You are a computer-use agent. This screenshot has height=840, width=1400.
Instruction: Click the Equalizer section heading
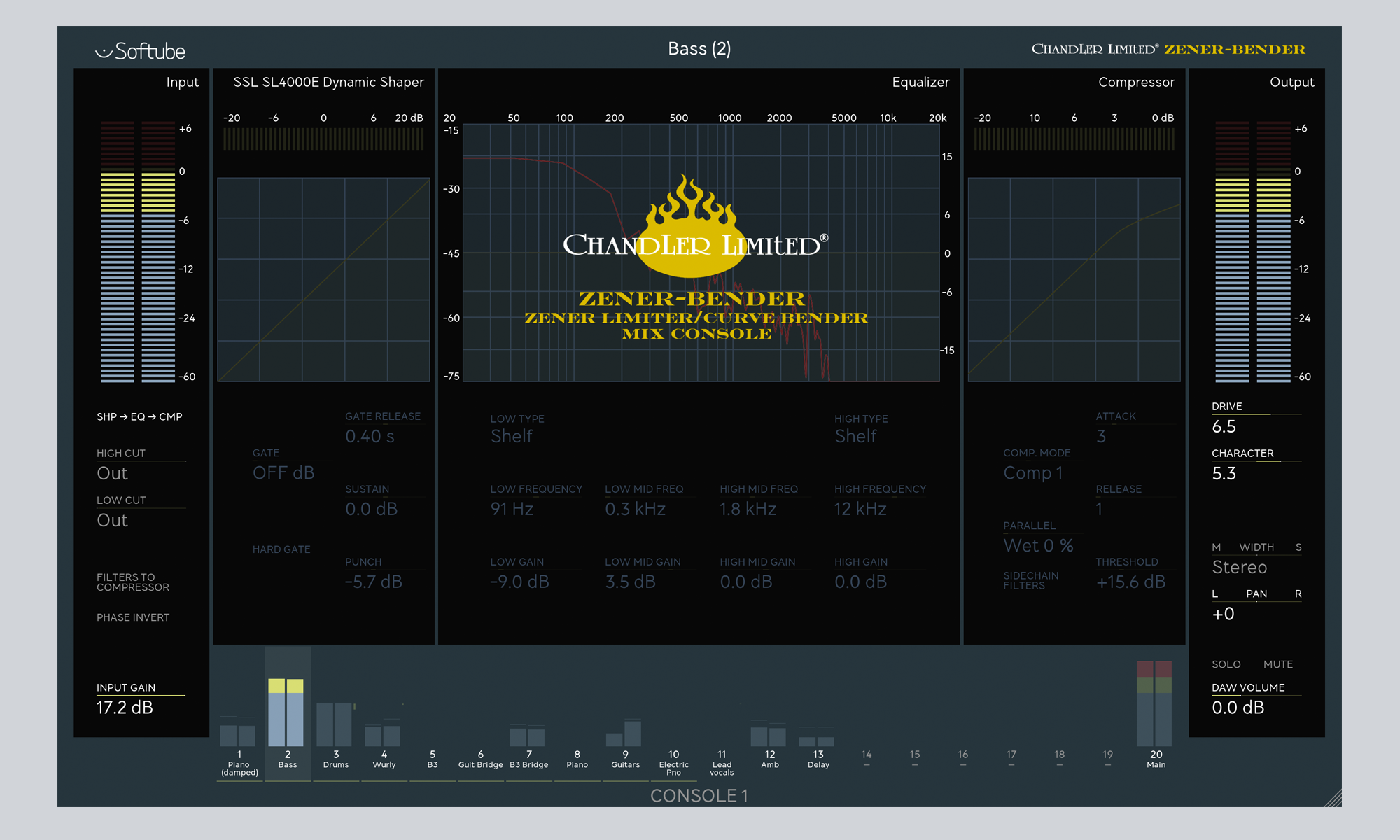pyautogui.click(x=921, y=83)
